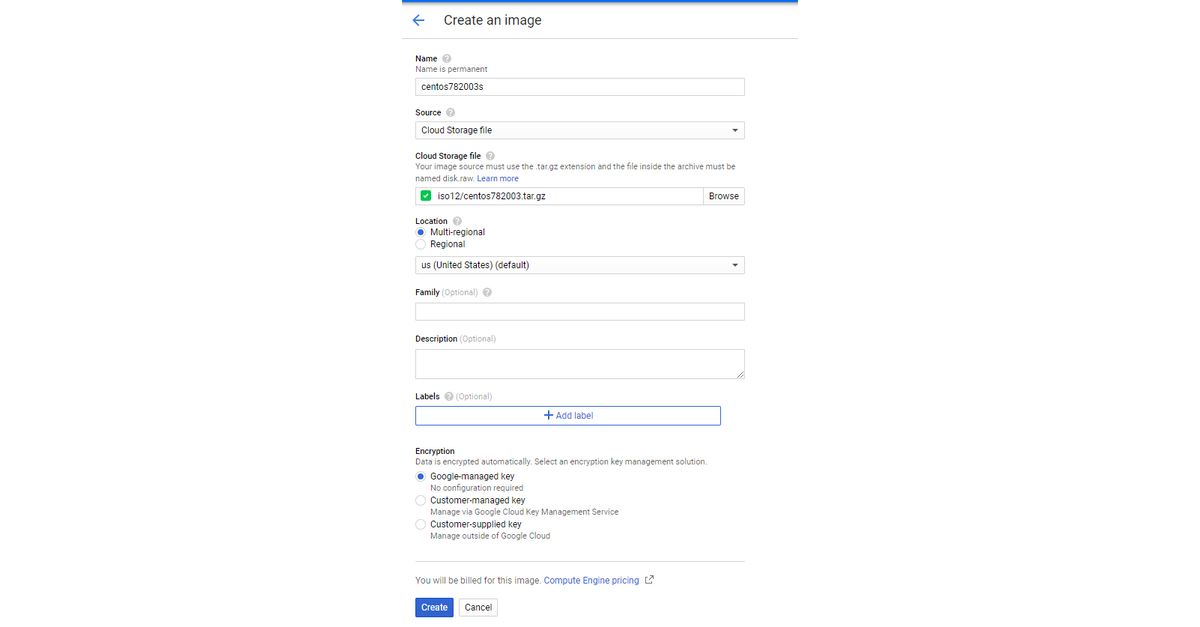Viewport: 1200px width, 627px height.
Task: Click the Create button
Action: tap(434, 607)
